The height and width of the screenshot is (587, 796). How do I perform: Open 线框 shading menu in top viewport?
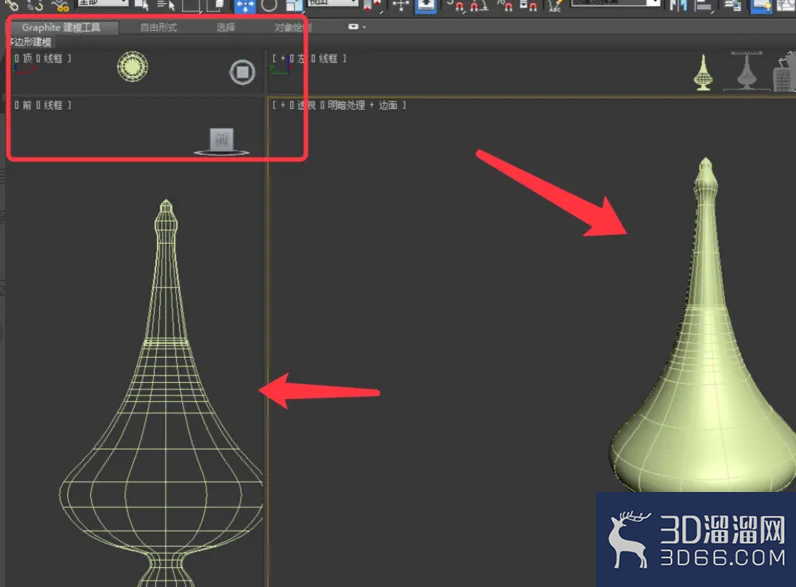point(53,58)
